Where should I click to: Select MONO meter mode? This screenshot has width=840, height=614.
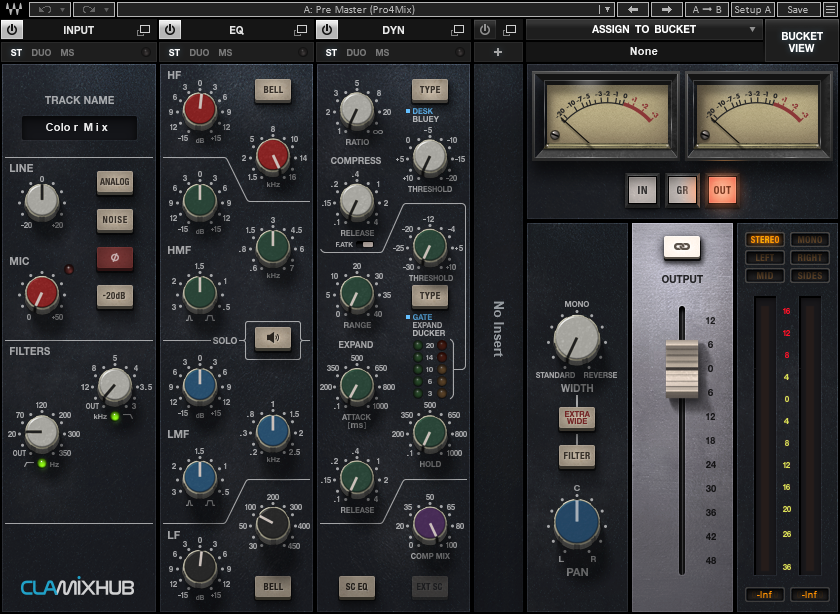point(809,239)
